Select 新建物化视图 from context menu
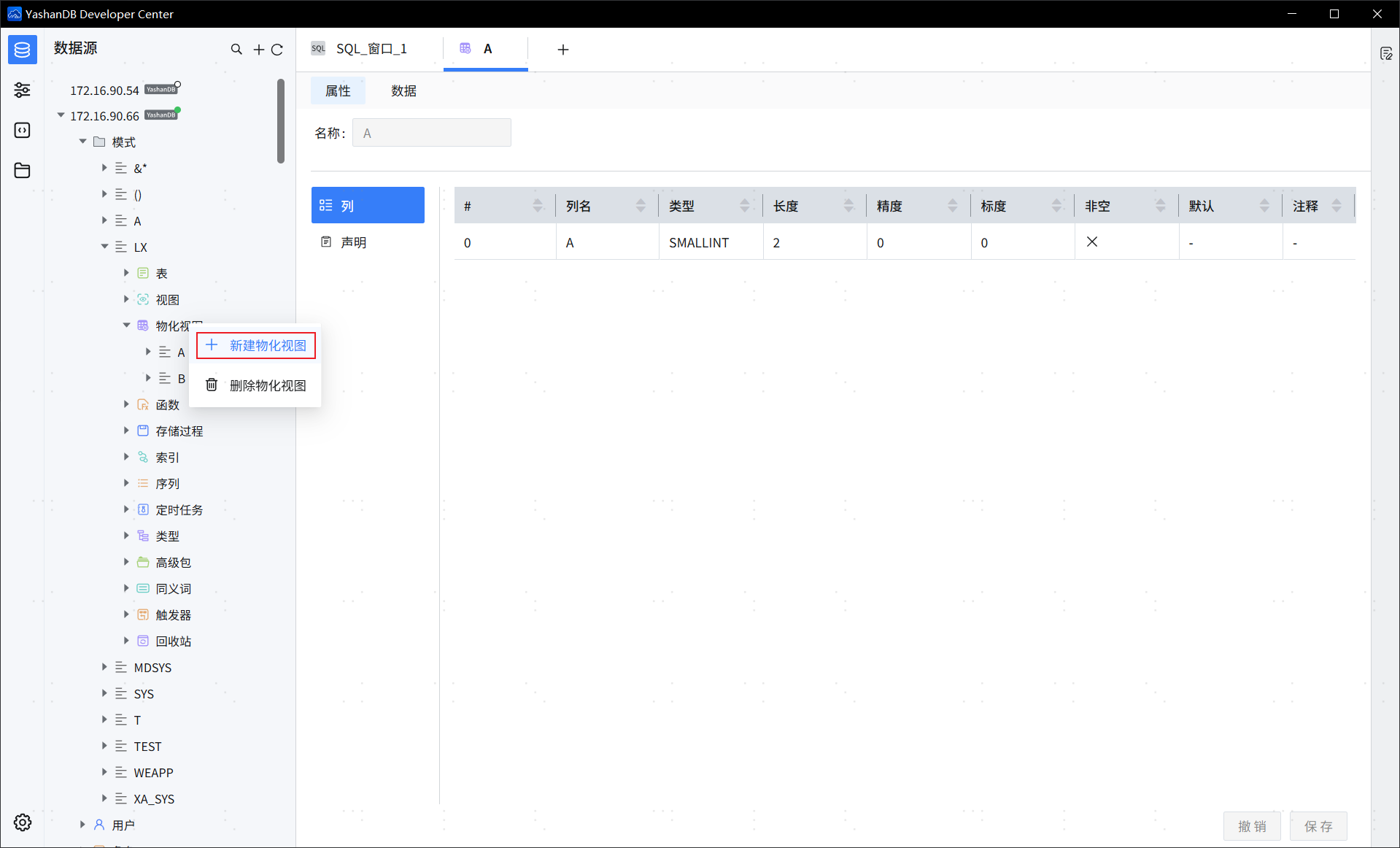 point(256,345)
